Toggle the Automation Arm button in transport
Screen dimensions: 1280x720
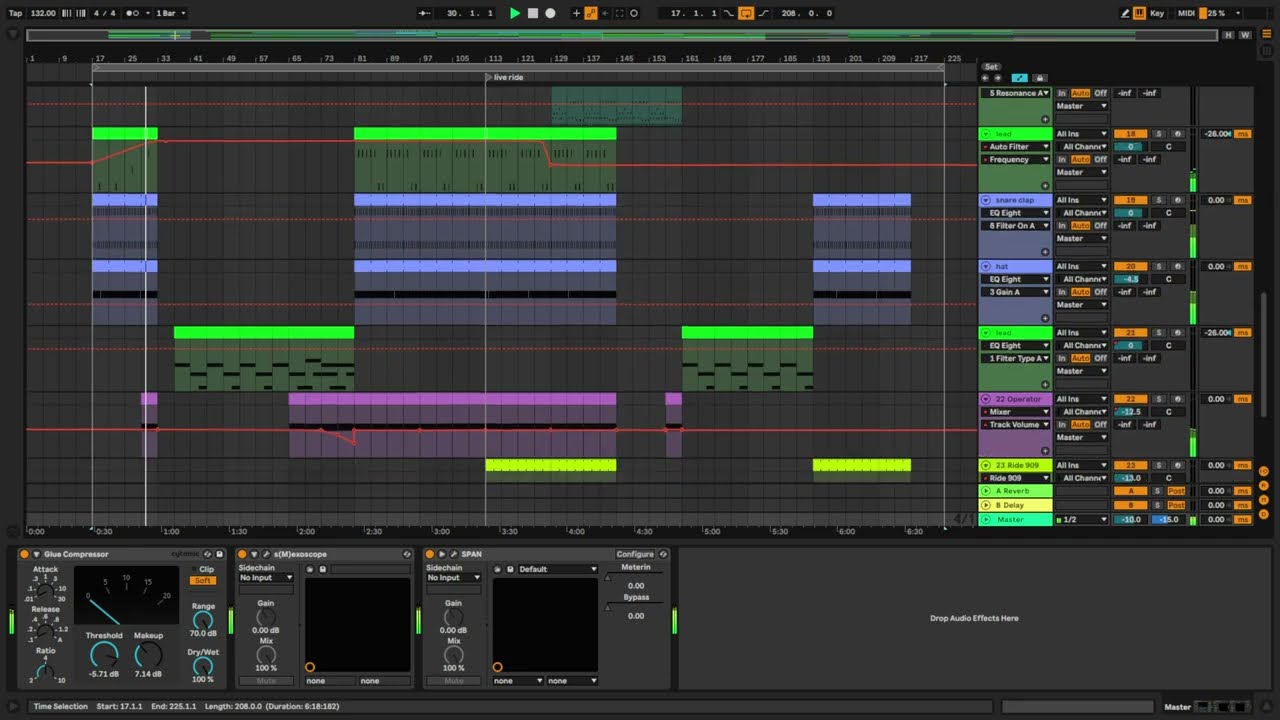(591, 13)
